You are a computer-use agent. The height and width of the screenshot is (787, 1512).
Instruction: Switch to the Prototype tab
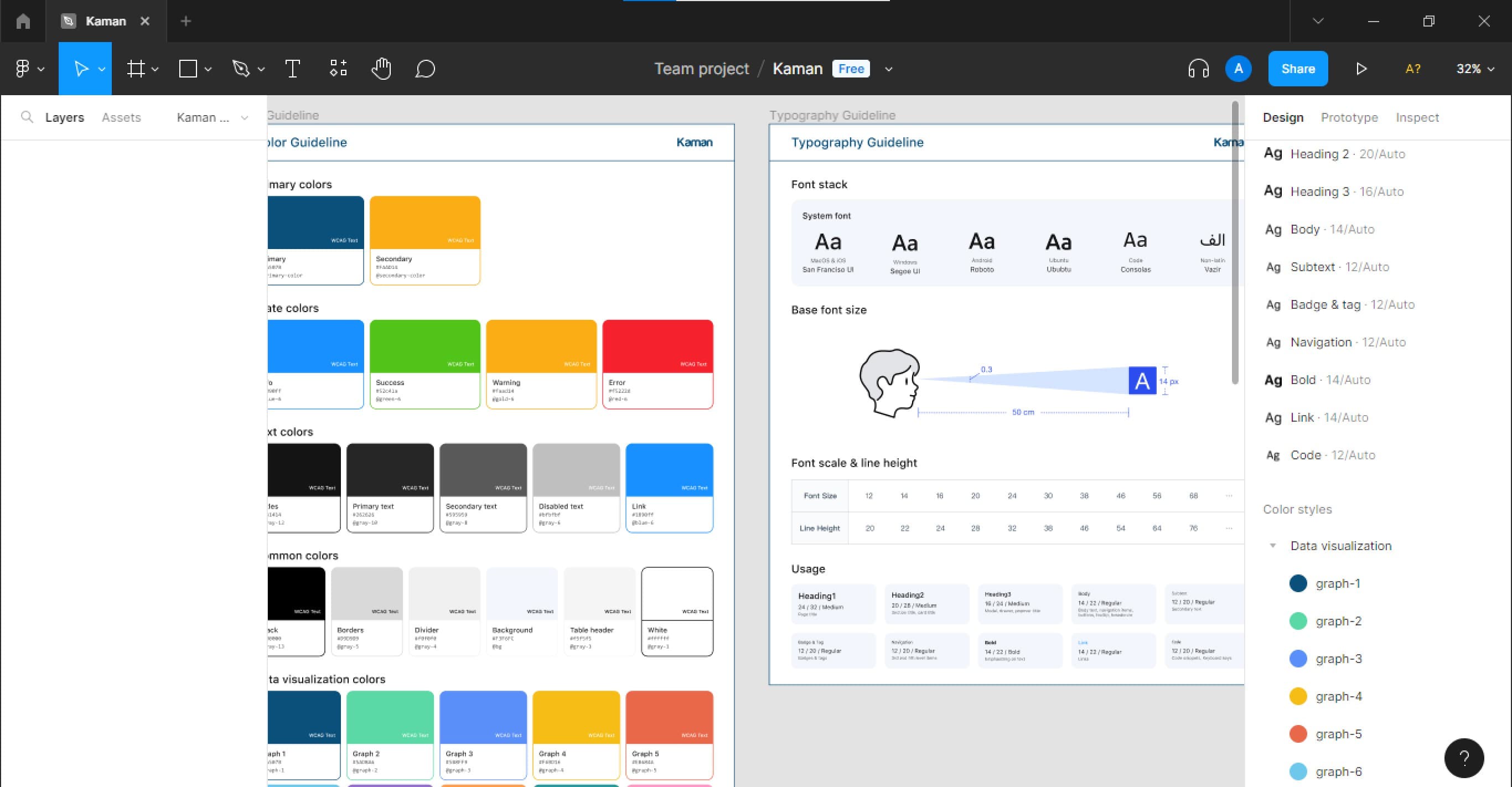pyautogui.click(x=1349, y=117)
